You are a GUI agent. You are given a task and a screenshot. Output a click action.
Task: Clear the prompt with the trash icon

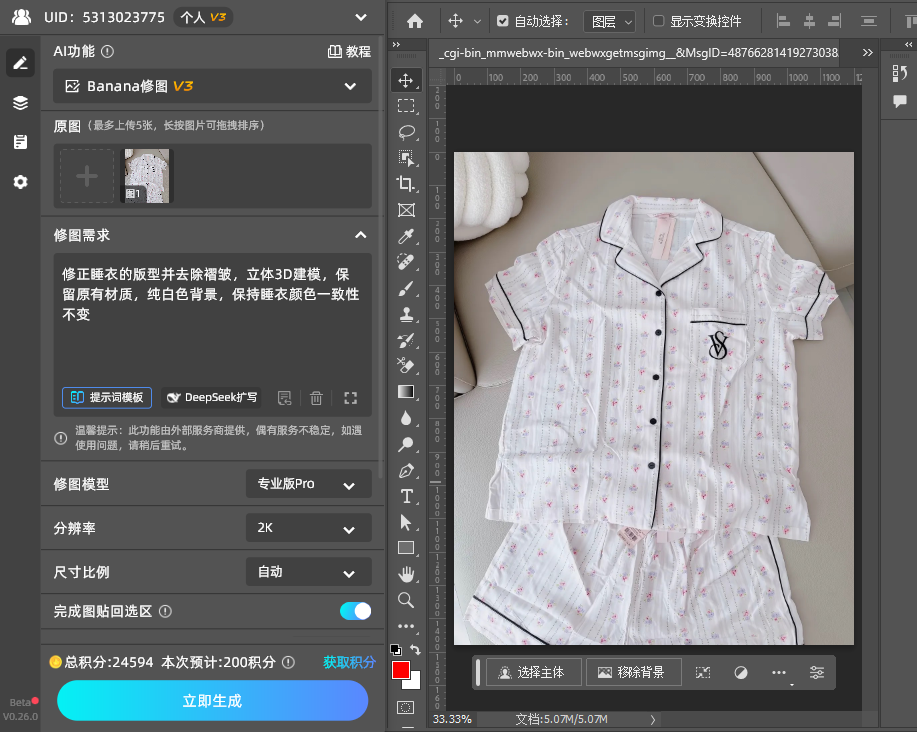pyautogui.click(x=316, y=398)
